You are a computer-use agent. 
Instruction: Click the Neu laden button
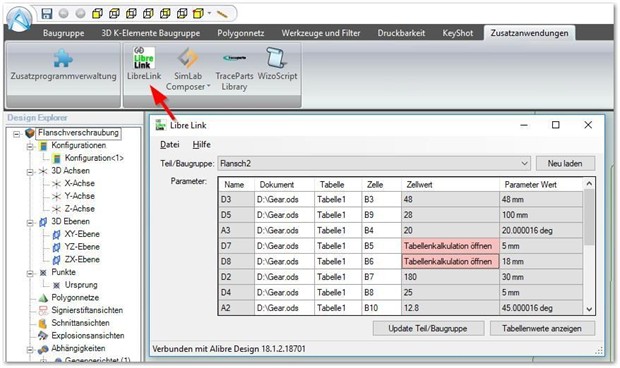tap(565, 163)
